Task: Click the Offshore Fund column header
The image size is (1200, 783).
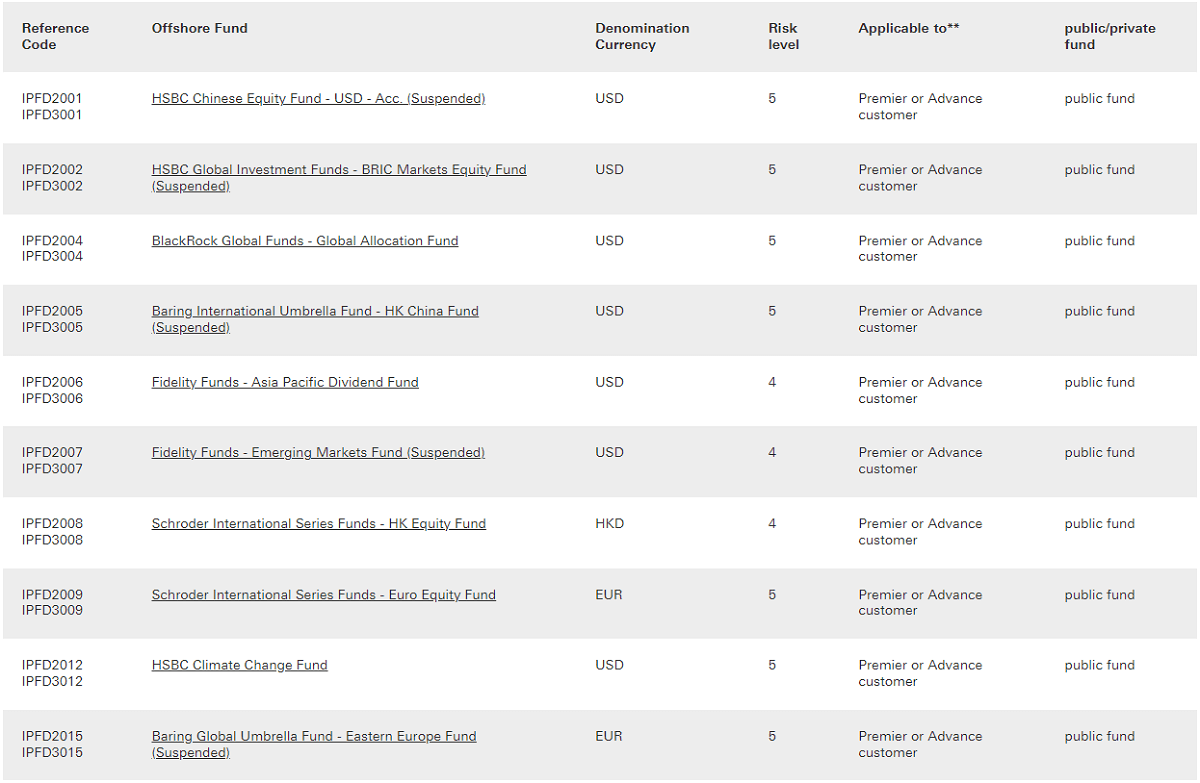Action: (x=199, y=28)
